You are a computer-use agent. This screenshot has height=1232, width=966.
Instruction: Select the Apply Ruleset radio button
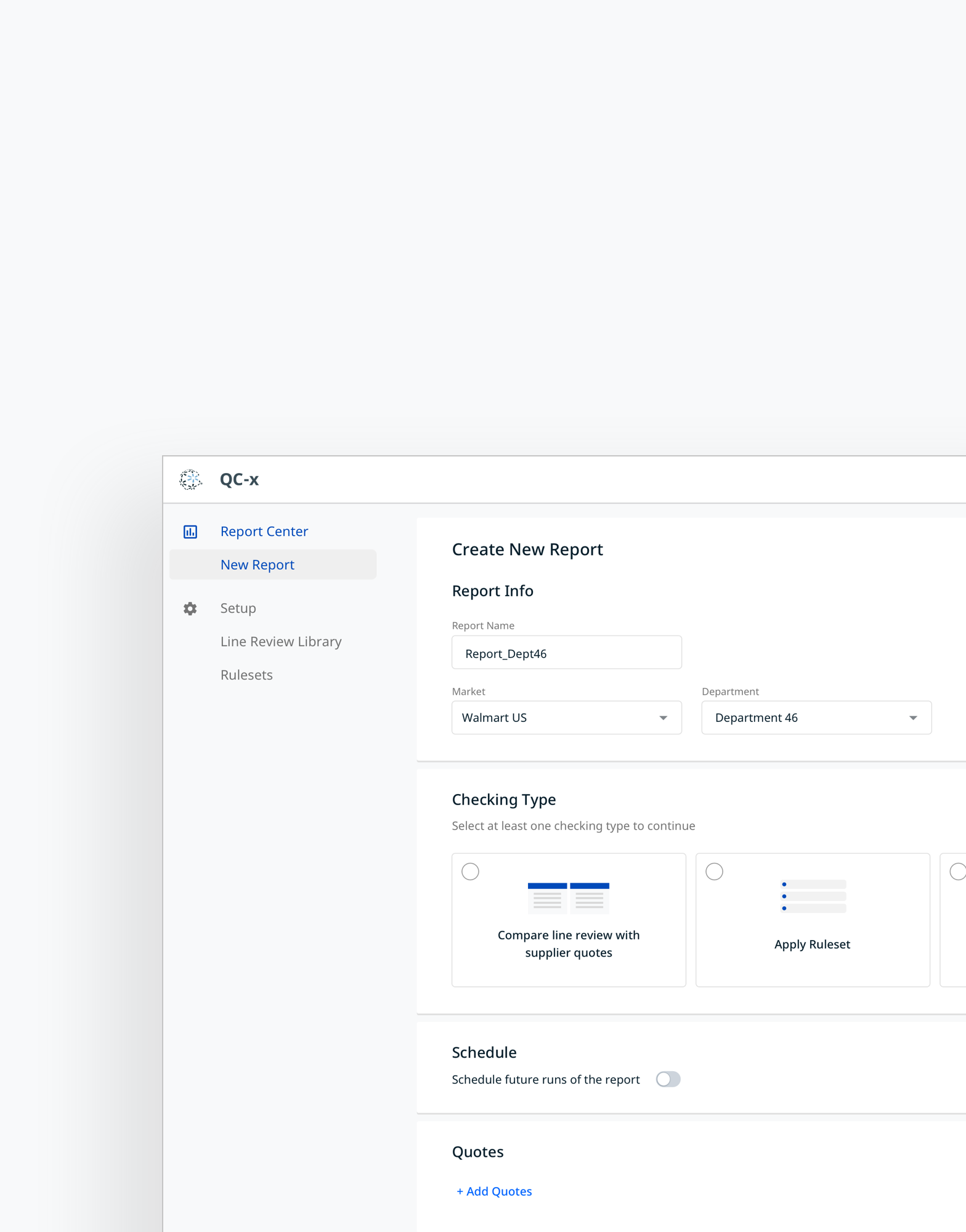click(x=714, y=872)
